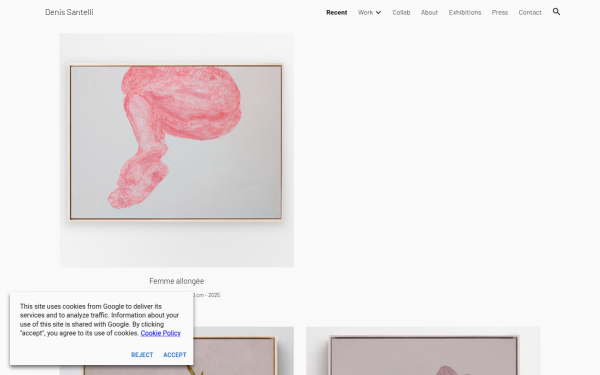Click the dimensions and 2025 caption text
This screenshot has width=600, height=375.
pos(207,295)
